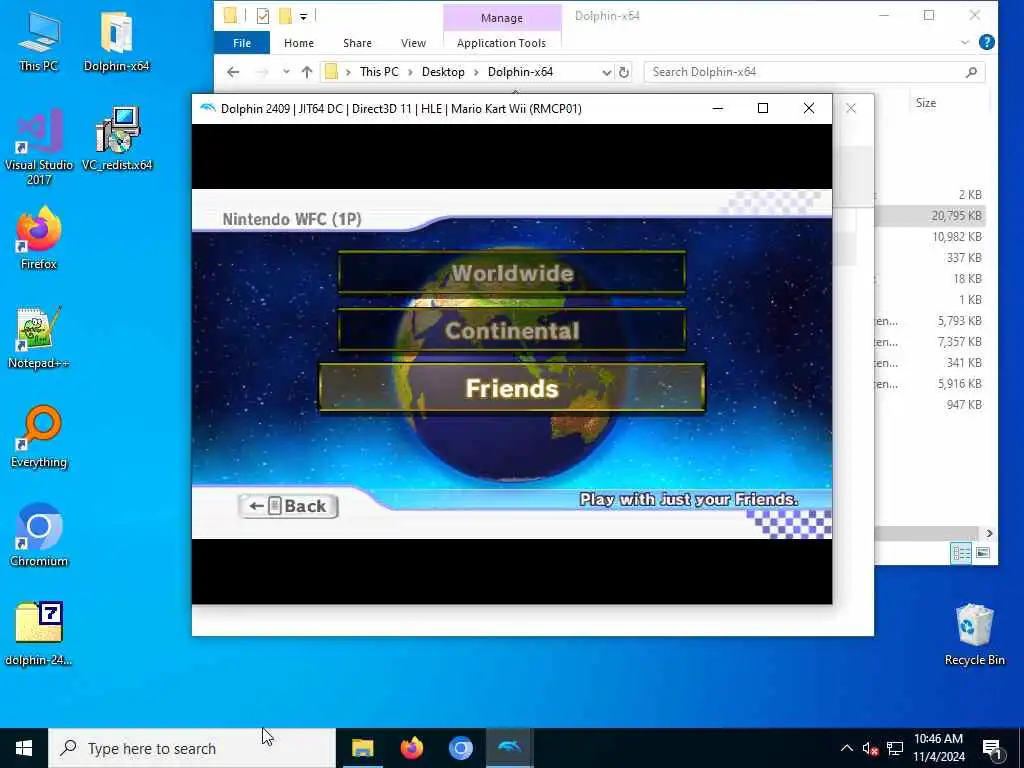Close dialog behind Dolphin window
Image resolution: width=1024 pixels, height=768 pixels.
tap(851, 108)
